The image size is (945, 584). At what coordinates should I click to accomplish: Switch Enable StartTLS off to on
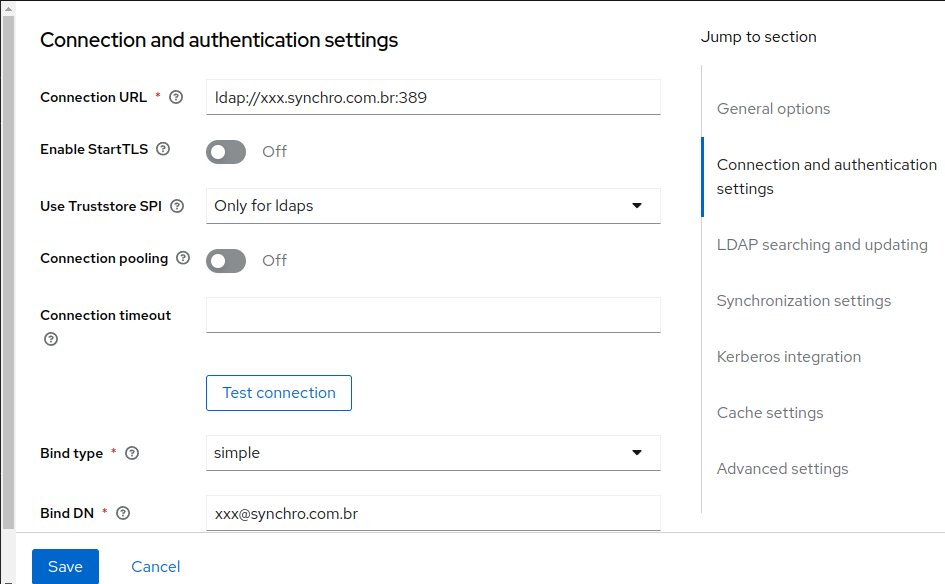(225, 152)
